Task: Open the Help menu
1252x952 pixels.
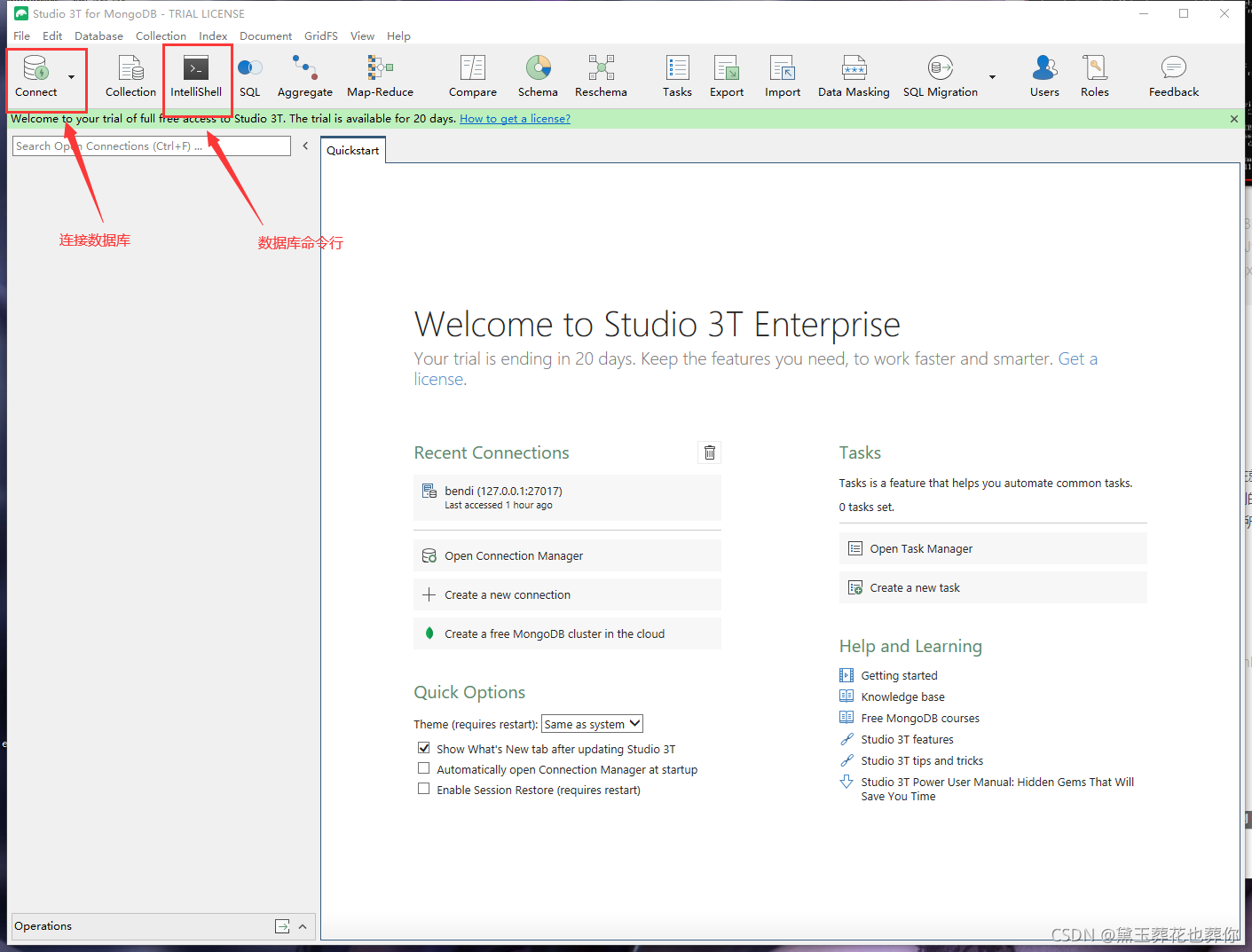Action: [398, 36]
